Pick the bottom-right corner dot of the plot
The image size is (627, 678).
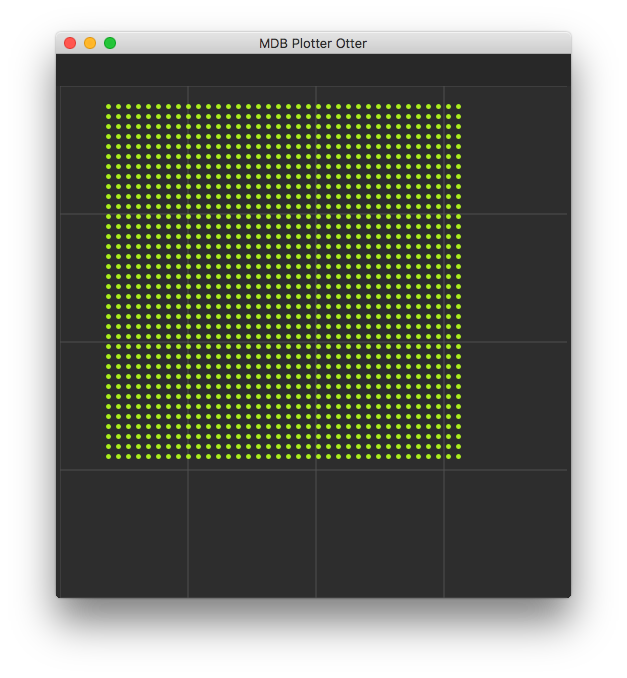(459, 457)
